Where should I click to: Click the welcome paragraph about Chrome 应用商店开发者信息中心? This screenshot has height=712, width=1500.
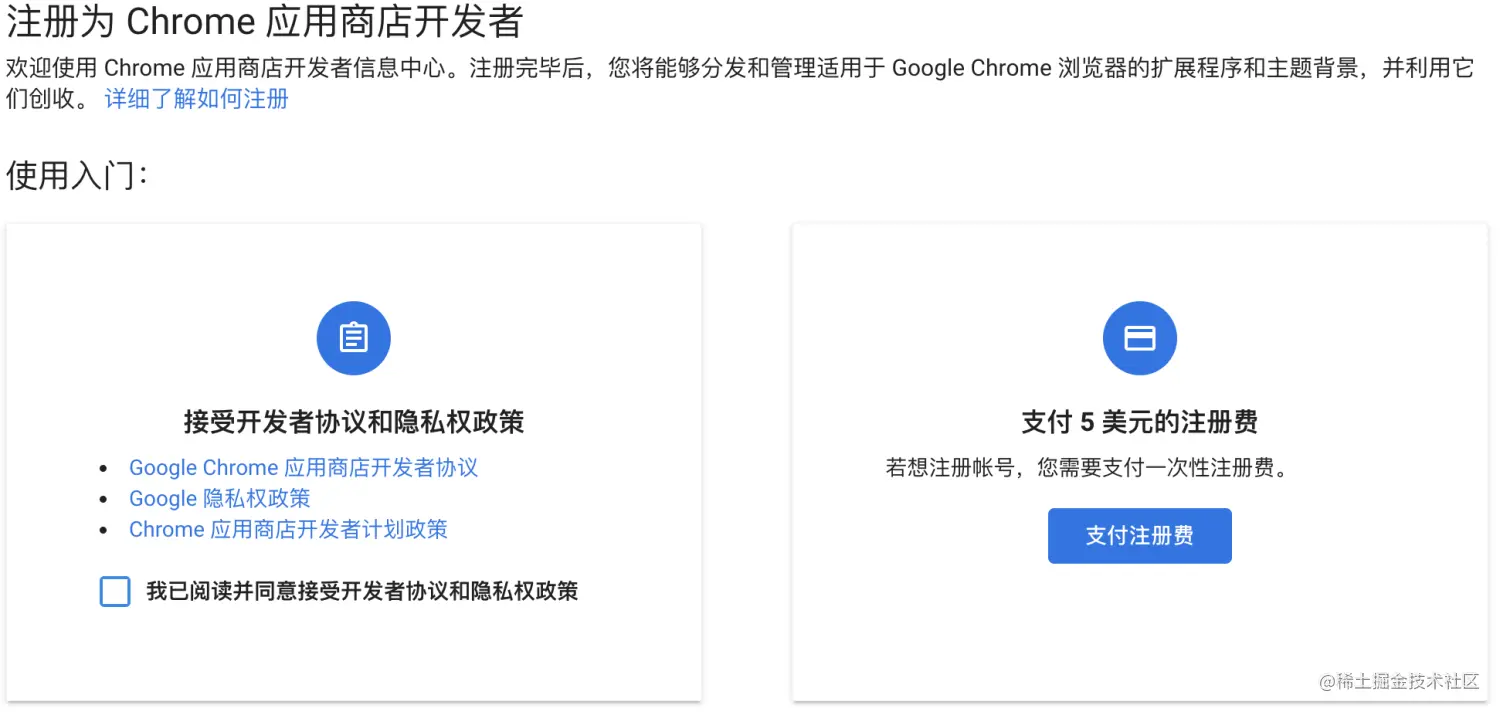(x=740, y=84)
